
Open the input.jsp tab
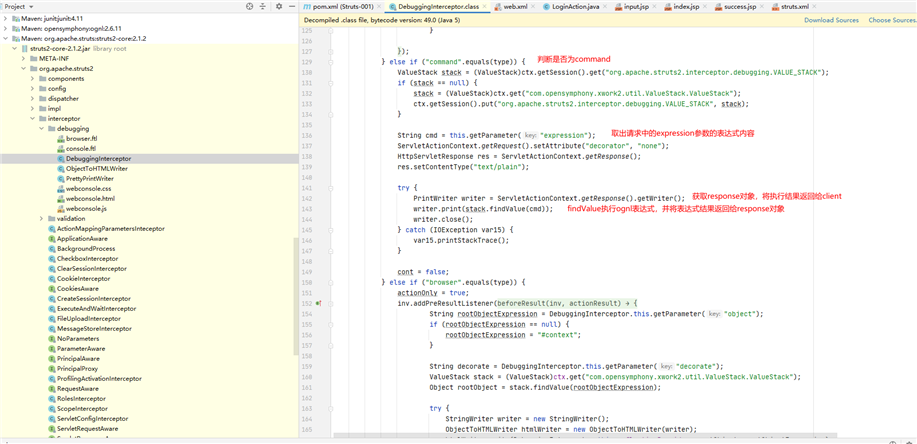point(636,6)
